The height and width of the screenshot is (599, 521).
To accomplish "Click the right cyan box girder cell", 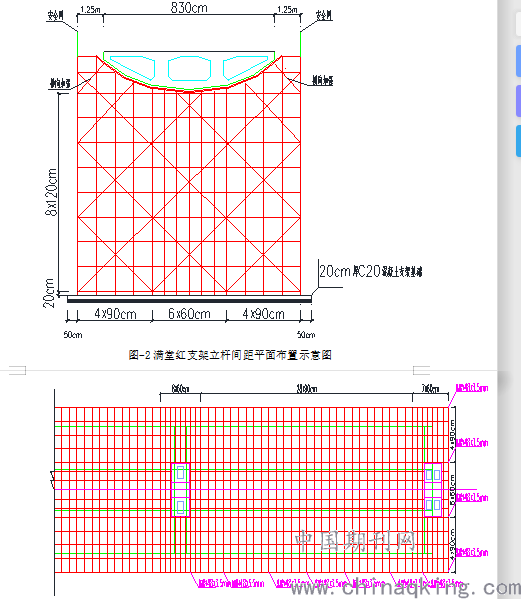I will pos(246,68).
